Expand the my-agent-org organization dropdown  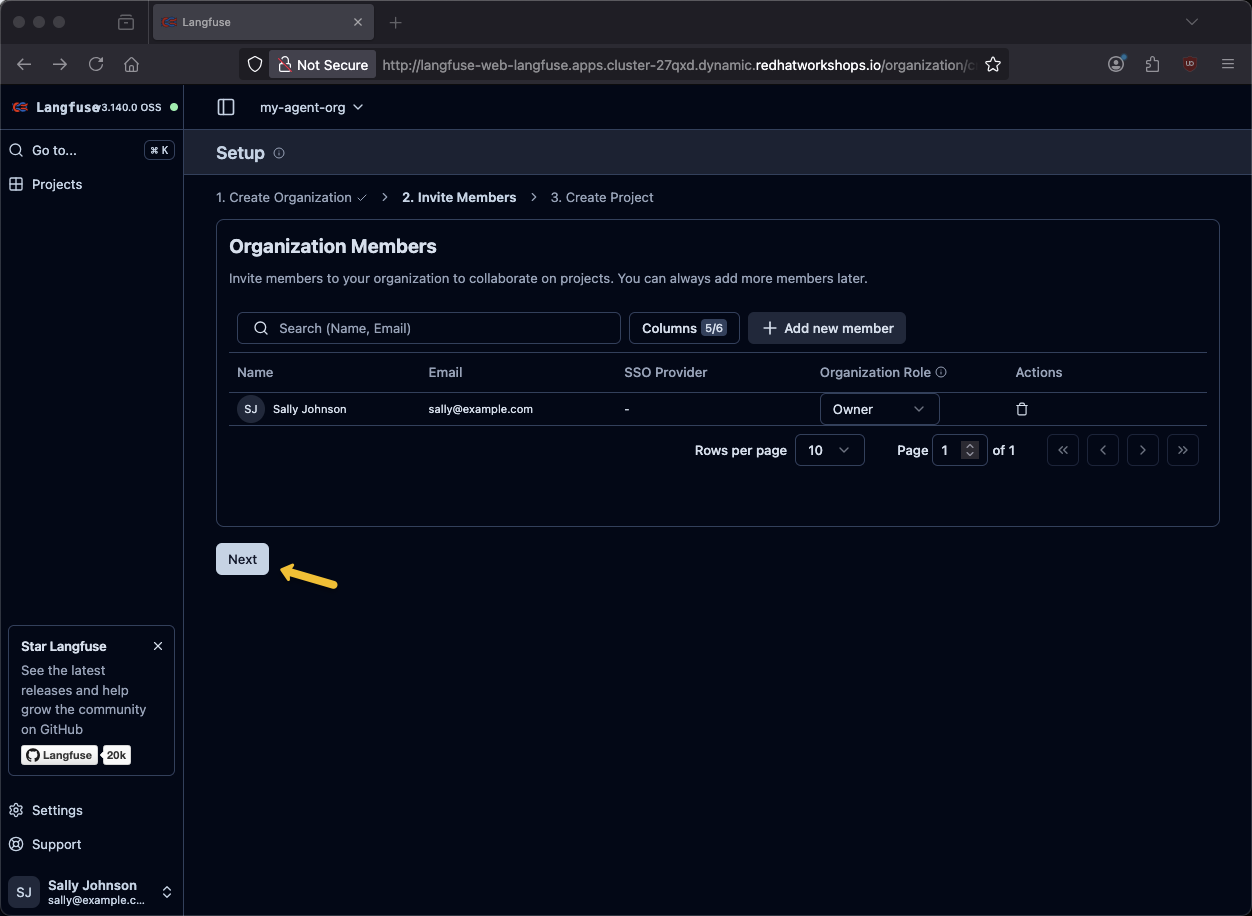(x=311, y=107)
